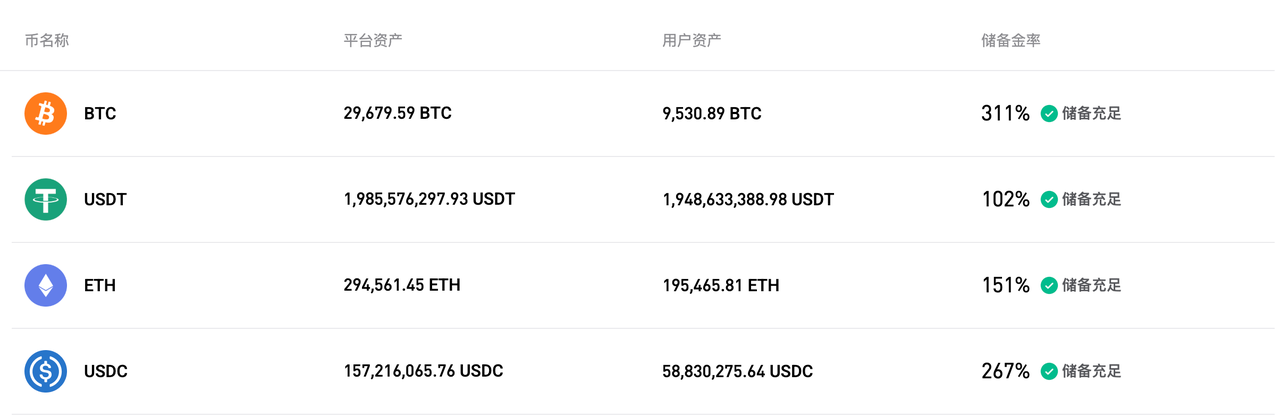Click the green checkmark beside 102%

[x=1049, y=200]
